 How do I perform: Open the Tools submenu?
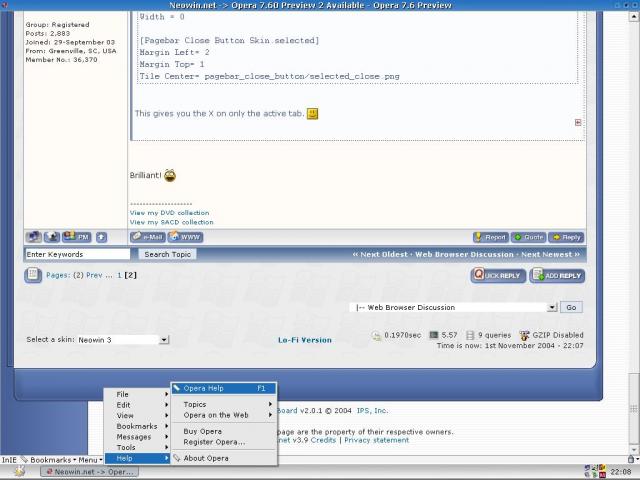coord(137,447)
